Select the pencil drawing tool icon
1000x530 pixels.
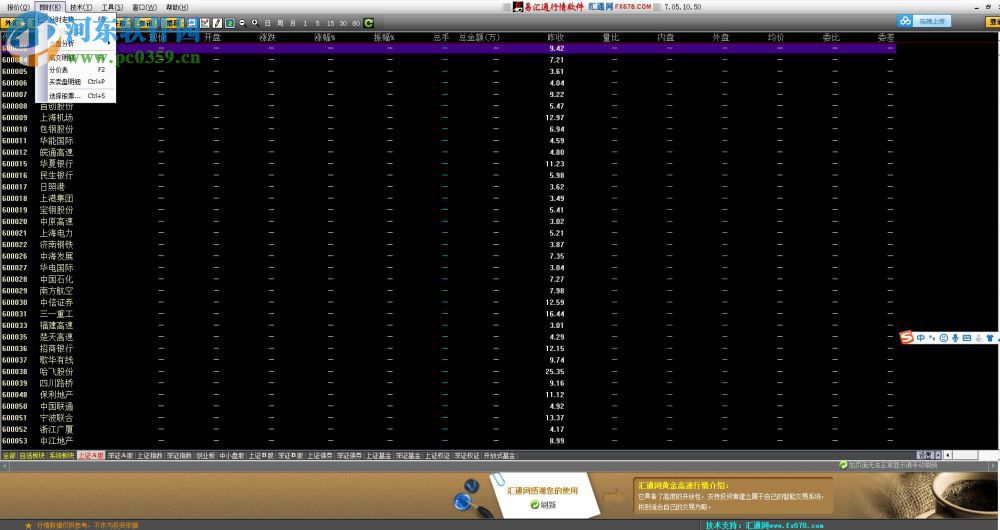(x=217, y=23)
